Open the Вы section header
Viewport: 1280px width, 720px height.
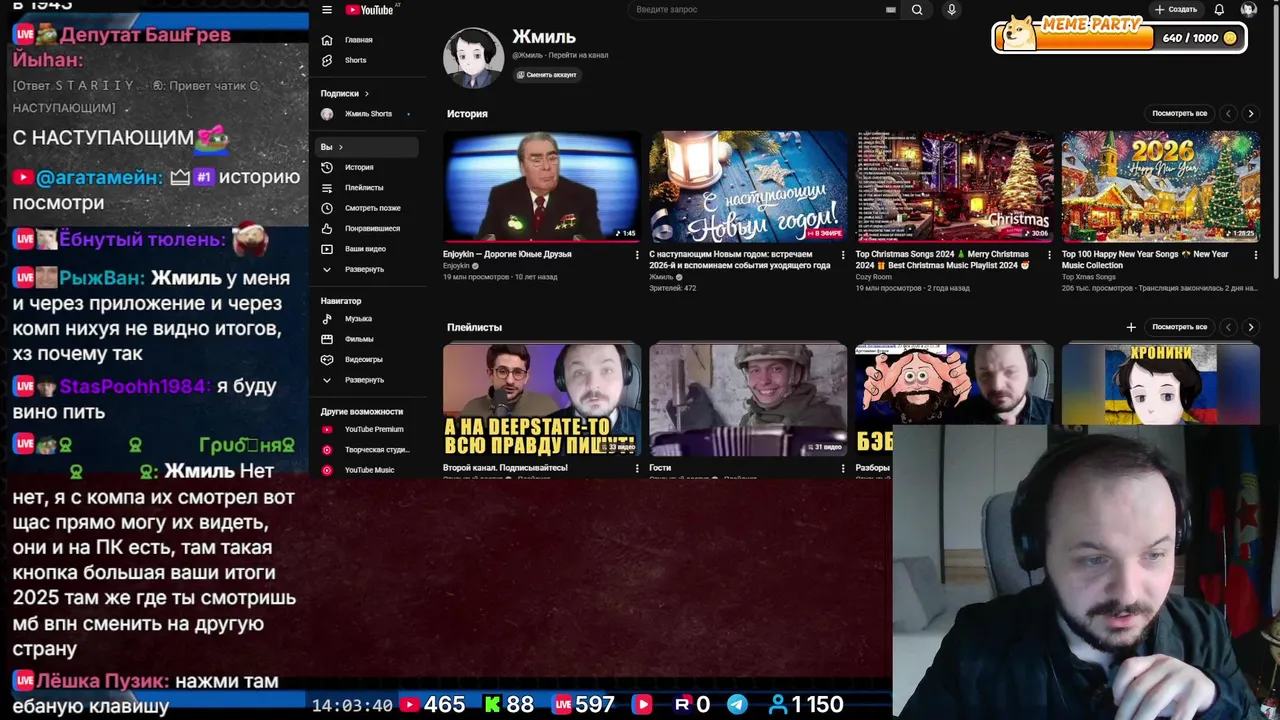(367, 147)
